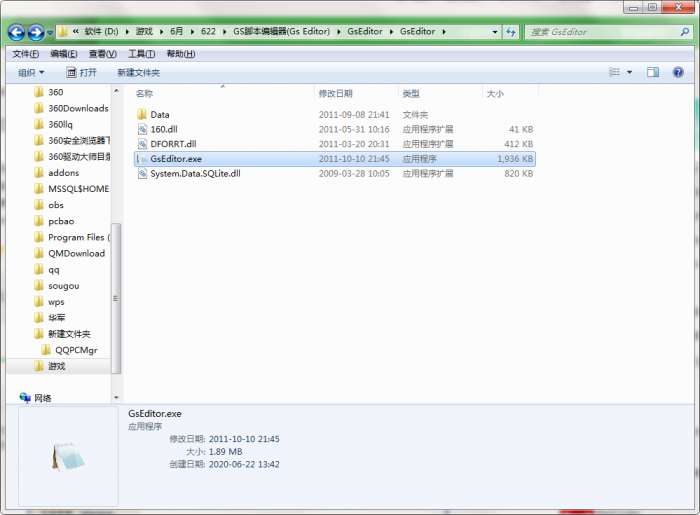Select the 160.dll file icon
Image resolution: width=700 pixels, height=515 pixels.
(142, 129)
